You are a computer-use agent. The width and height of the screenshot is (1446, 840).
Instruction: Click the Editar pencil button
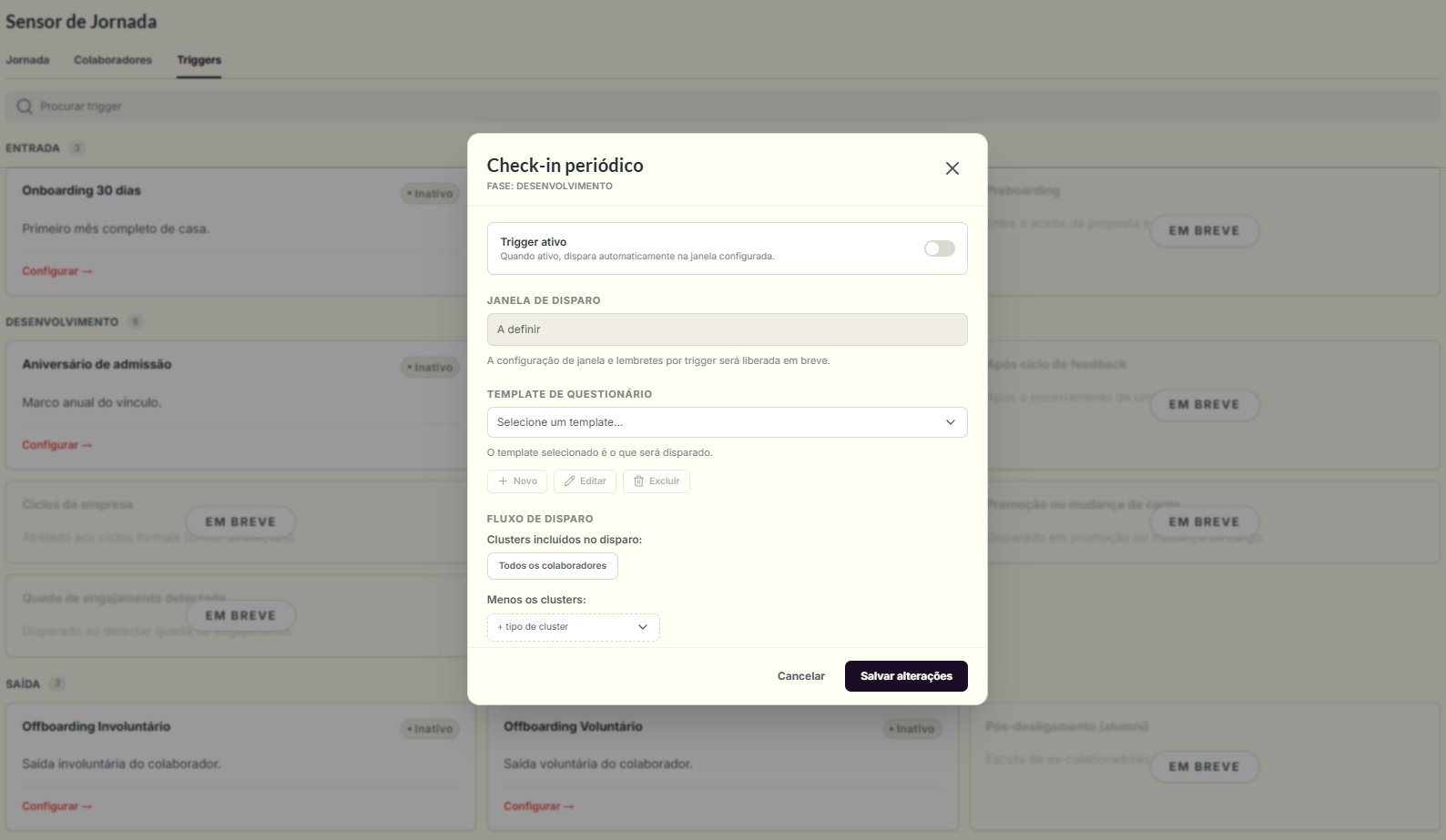[585, 481]
